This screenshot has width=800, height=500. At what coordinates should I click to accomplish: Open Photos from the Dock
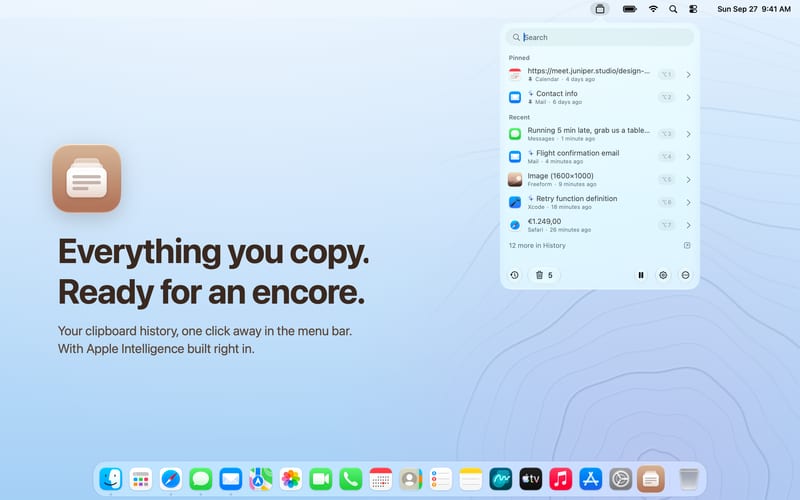[291, 479]
